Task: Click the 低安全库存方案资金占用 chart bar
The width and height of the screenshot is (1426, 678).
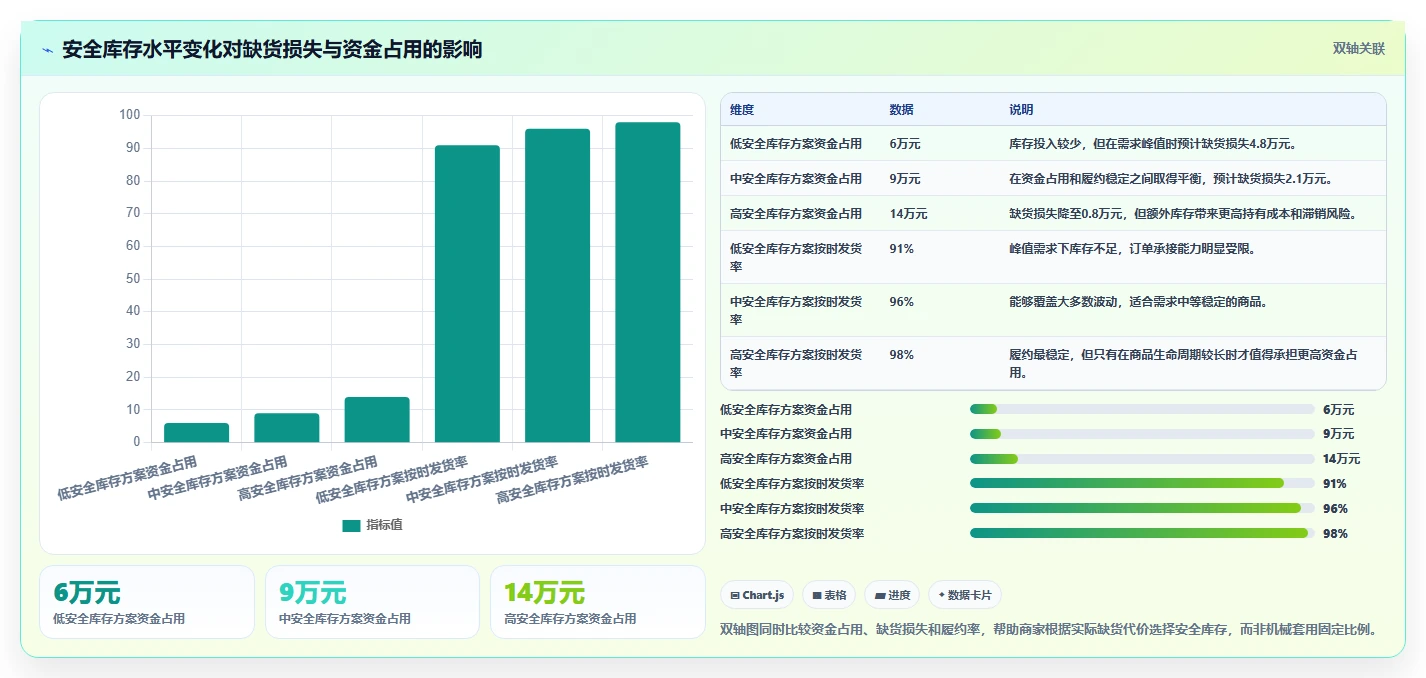Action: click(x=196, y=432)
